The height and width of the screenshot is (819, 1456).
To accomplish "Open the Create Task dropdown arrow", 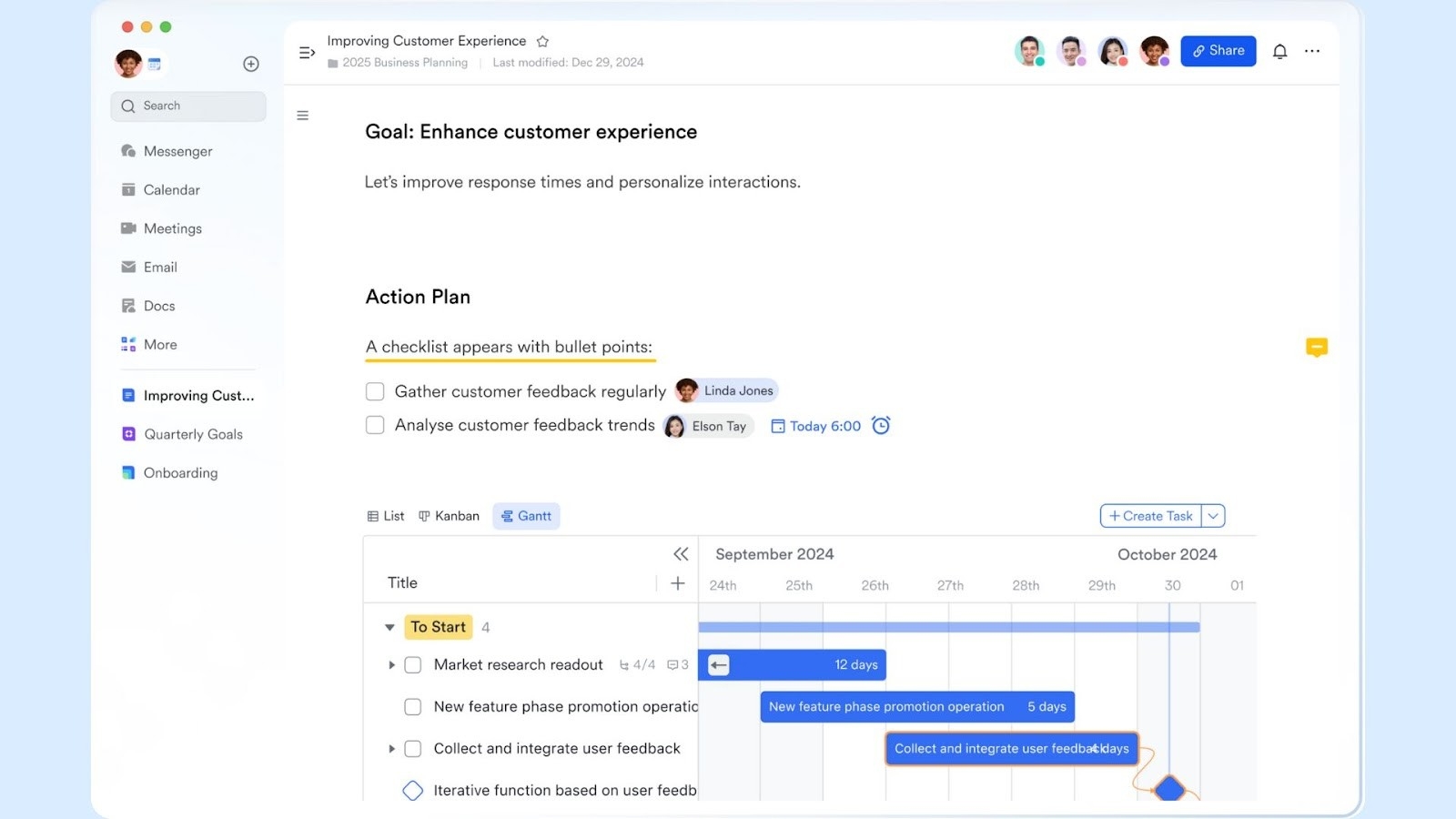I will pyautogui.click(x=1213, y=516).
